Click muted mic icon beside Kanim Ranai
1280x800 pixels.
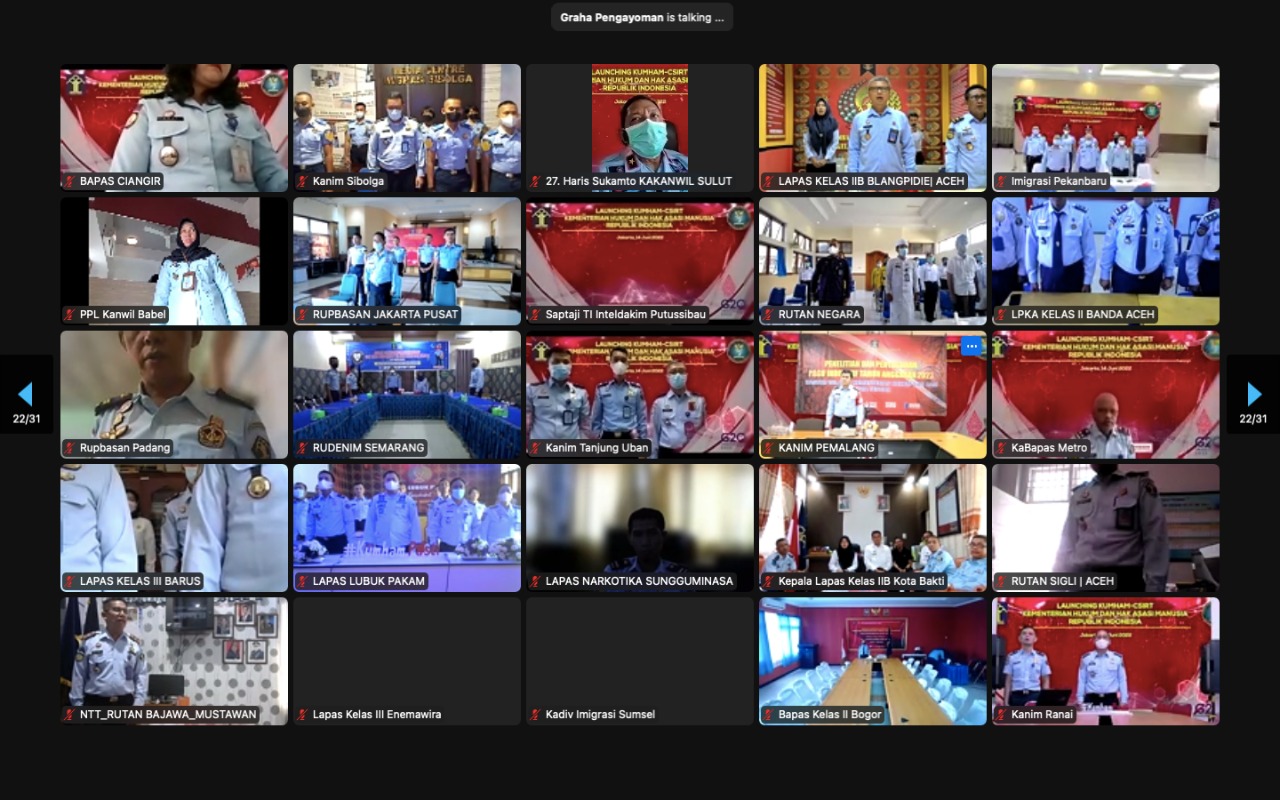(x=1002, y=714)
